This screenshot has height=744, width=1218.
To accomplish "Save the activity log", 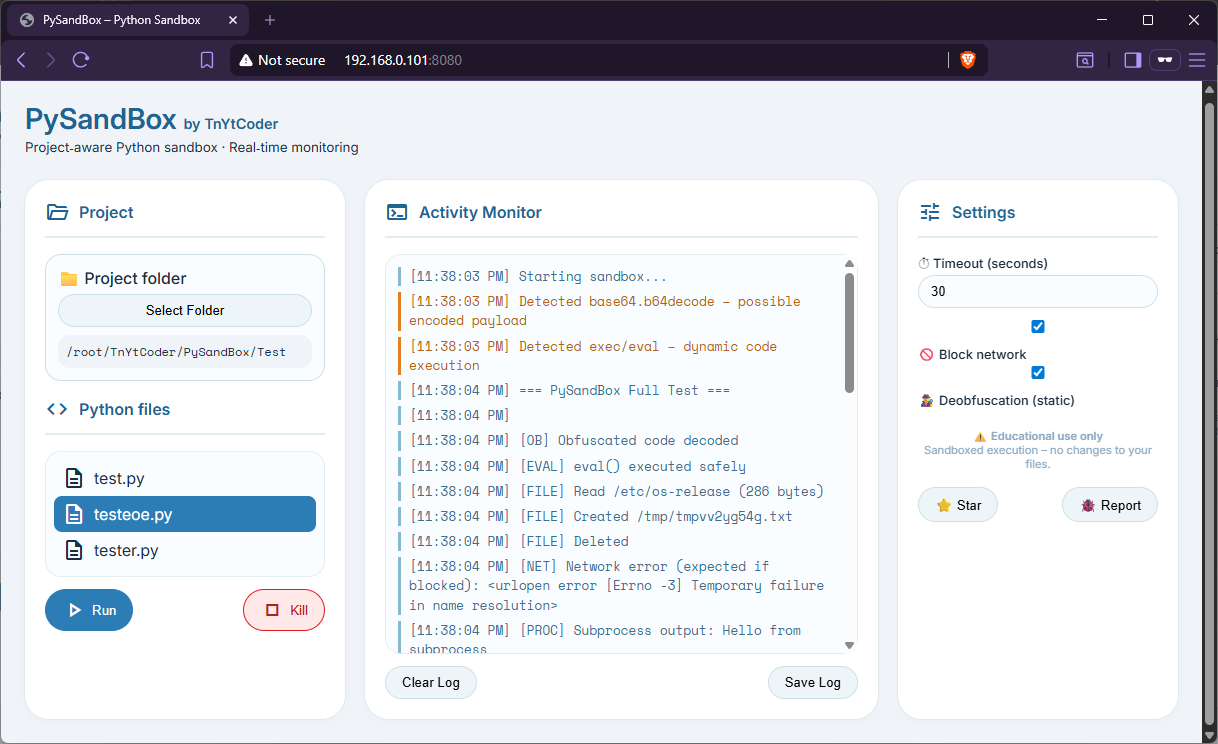I will [813, 682].
